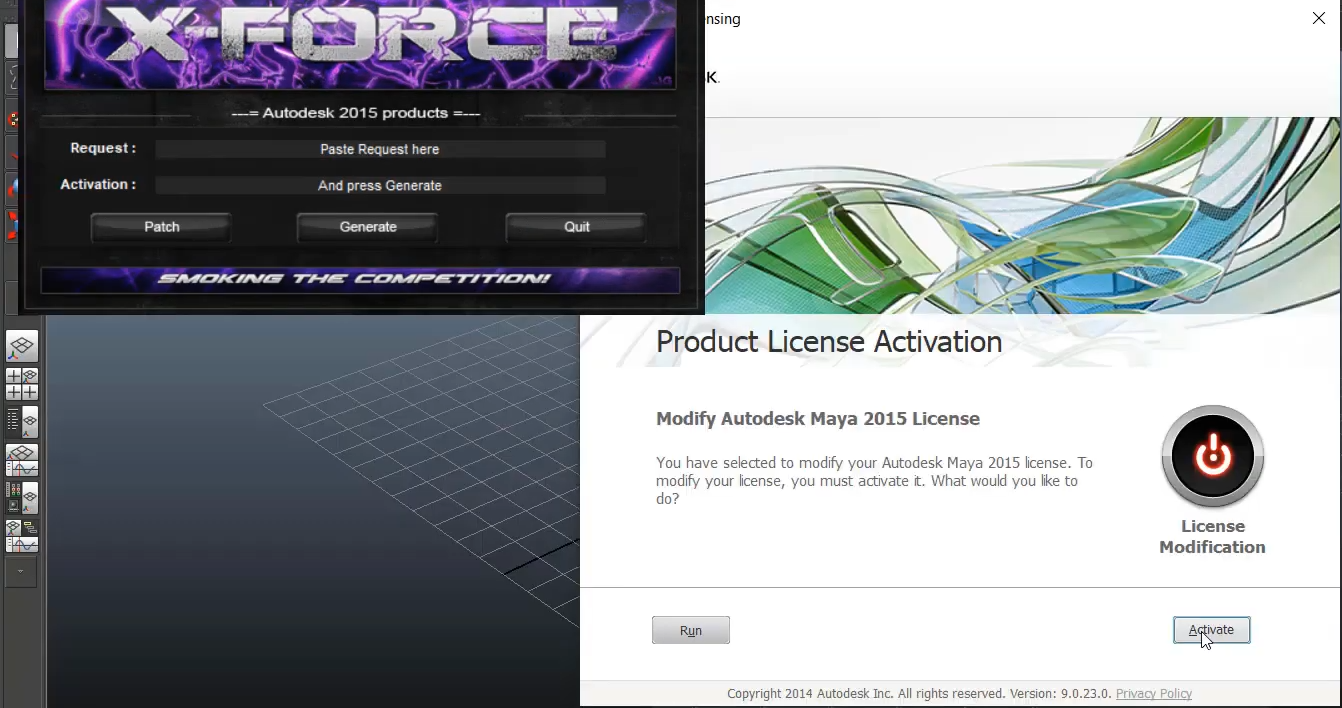
Task: Switch to Single Perspective View layout
Action: [22, 347]
